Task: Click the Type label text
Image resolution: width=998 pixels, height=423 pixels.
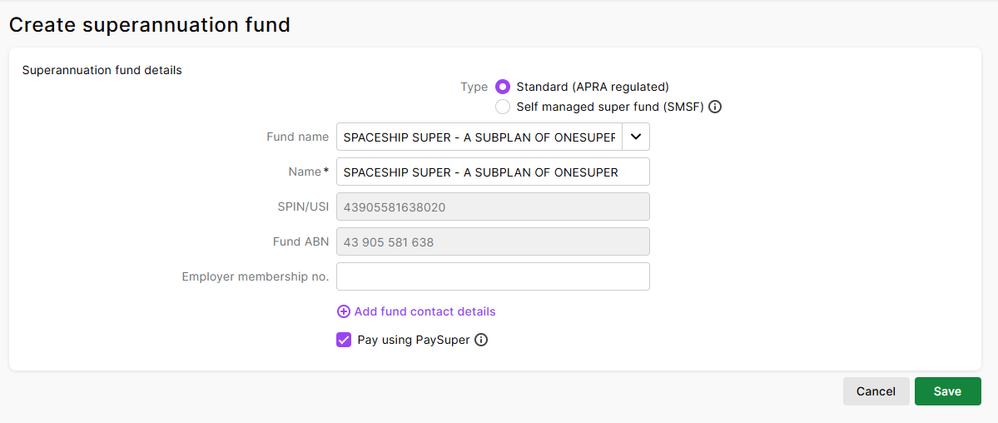Action: [x=474, y=87]
